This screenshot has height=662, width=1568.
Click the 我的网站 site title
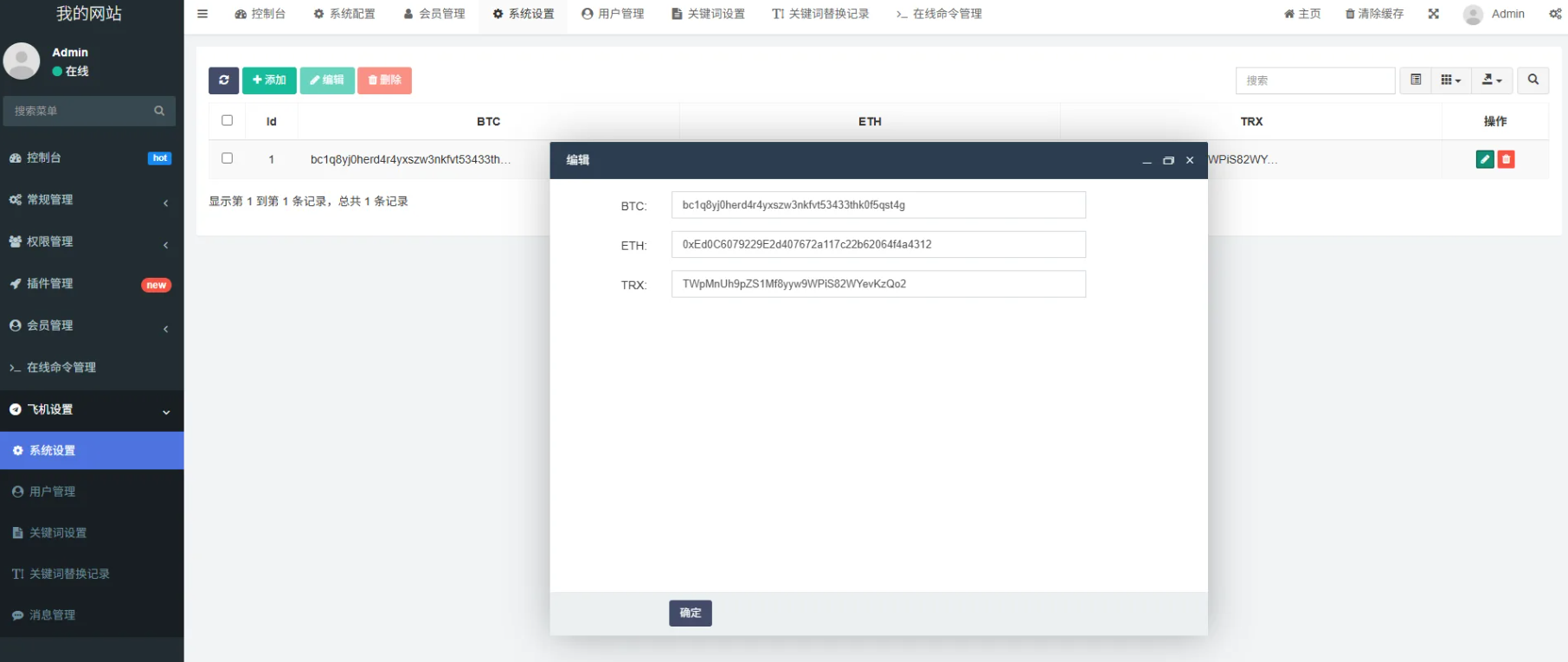pos(89,14)
